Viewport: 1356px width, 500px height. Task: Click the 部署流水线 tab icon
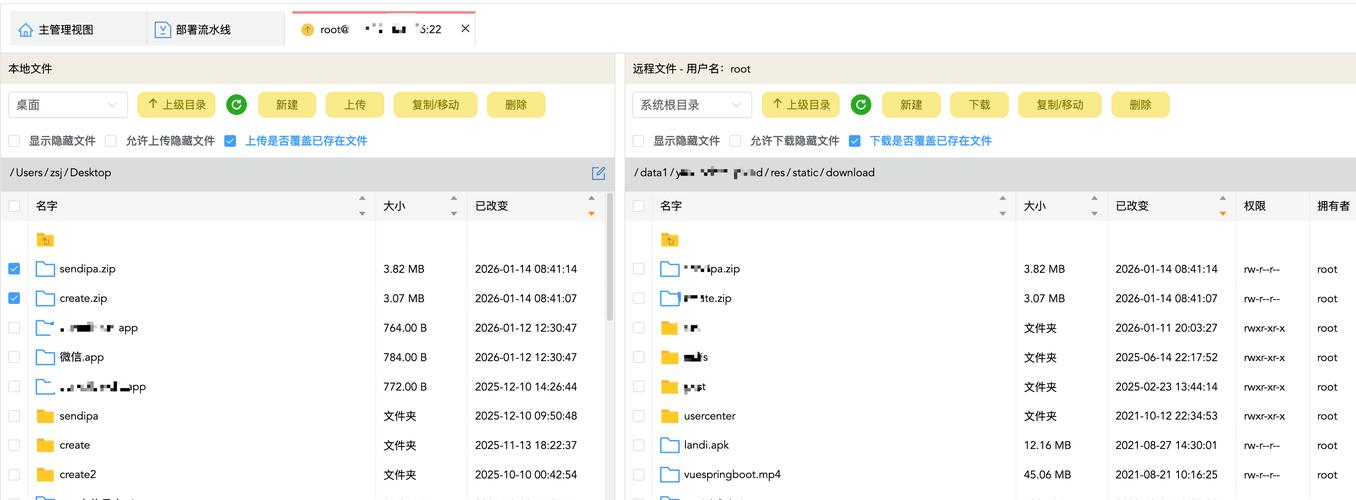click(x=163, y=30)
